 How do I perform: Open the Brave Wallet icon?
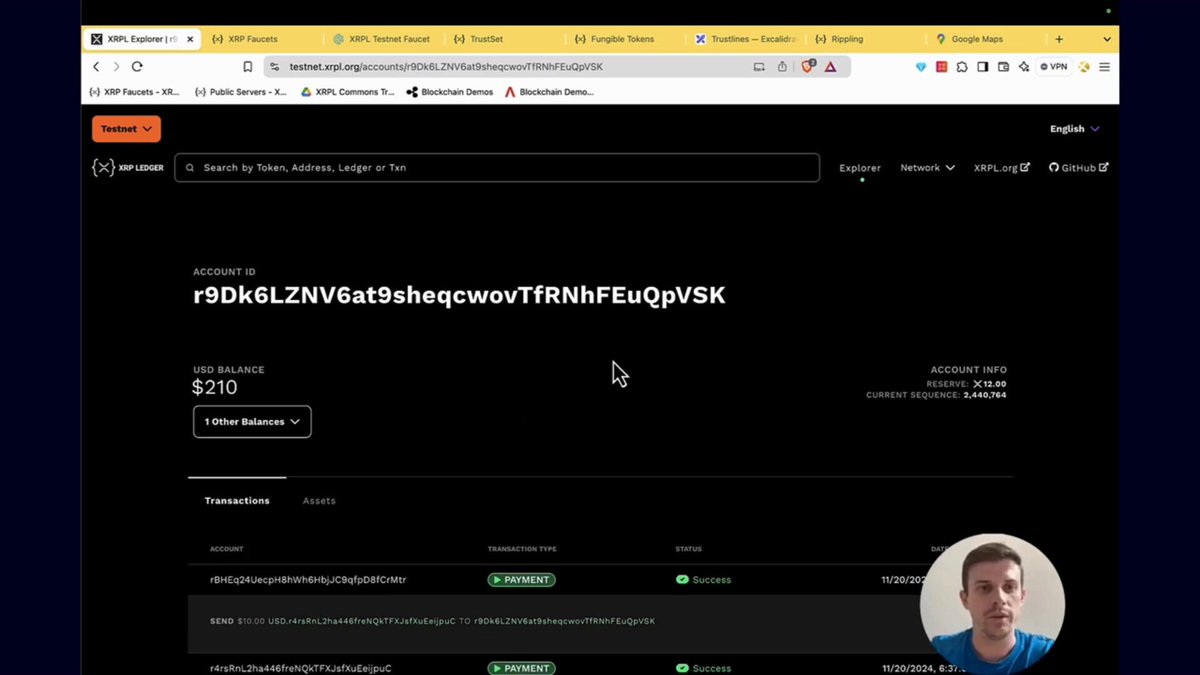(1003, 67)
